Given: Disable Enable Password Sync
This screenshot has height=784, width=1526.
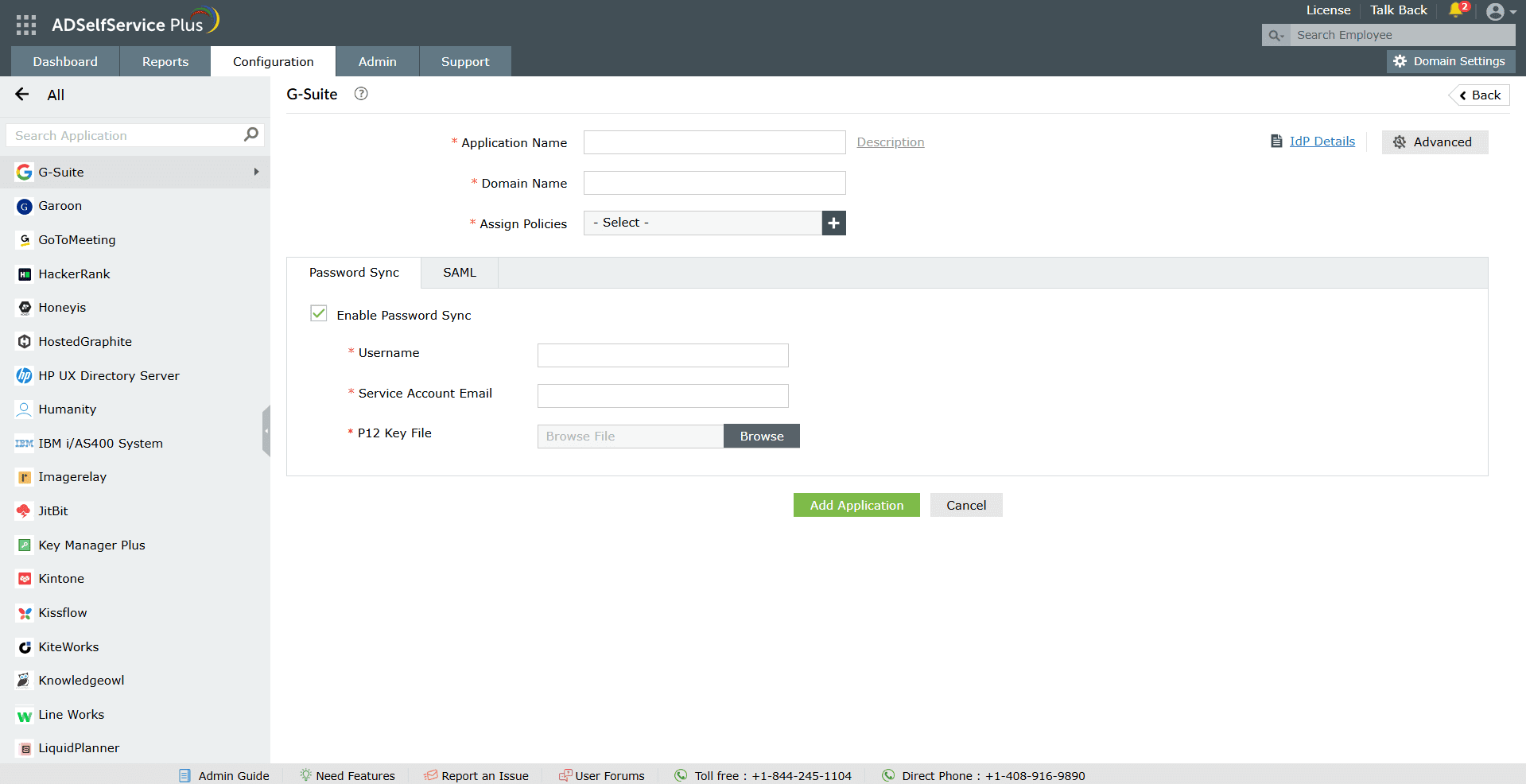Looking at the screenshot, I should click(x=318, y=313).
